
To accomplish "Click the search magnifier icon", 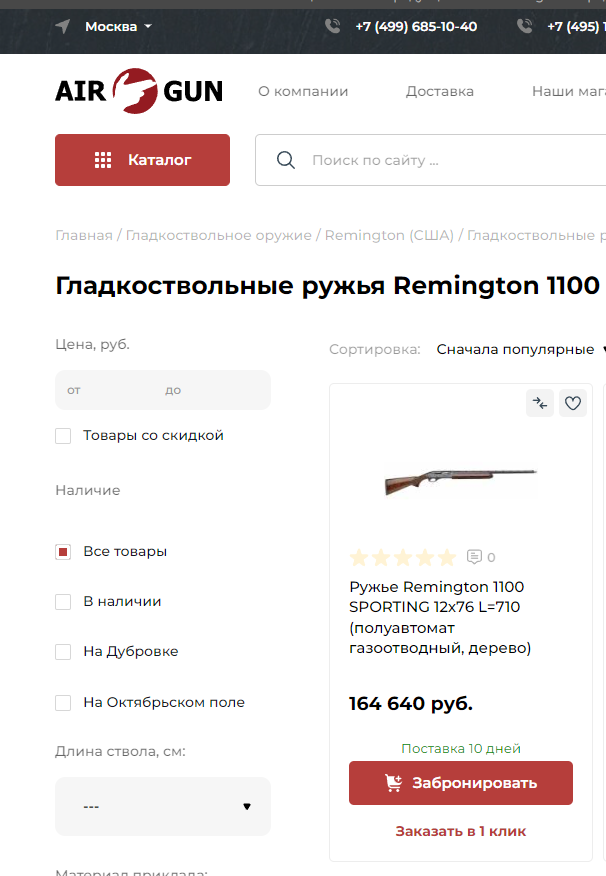I will [286, 160].
